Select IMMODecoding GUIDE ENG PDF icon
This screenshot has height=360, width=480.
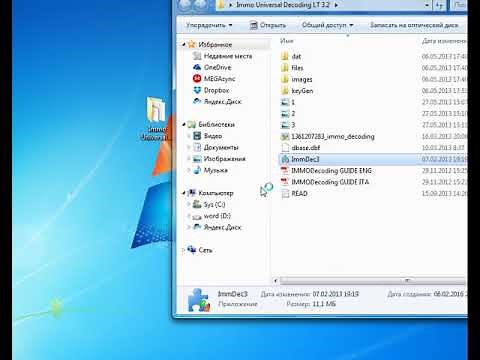click(x=285, y=171)
